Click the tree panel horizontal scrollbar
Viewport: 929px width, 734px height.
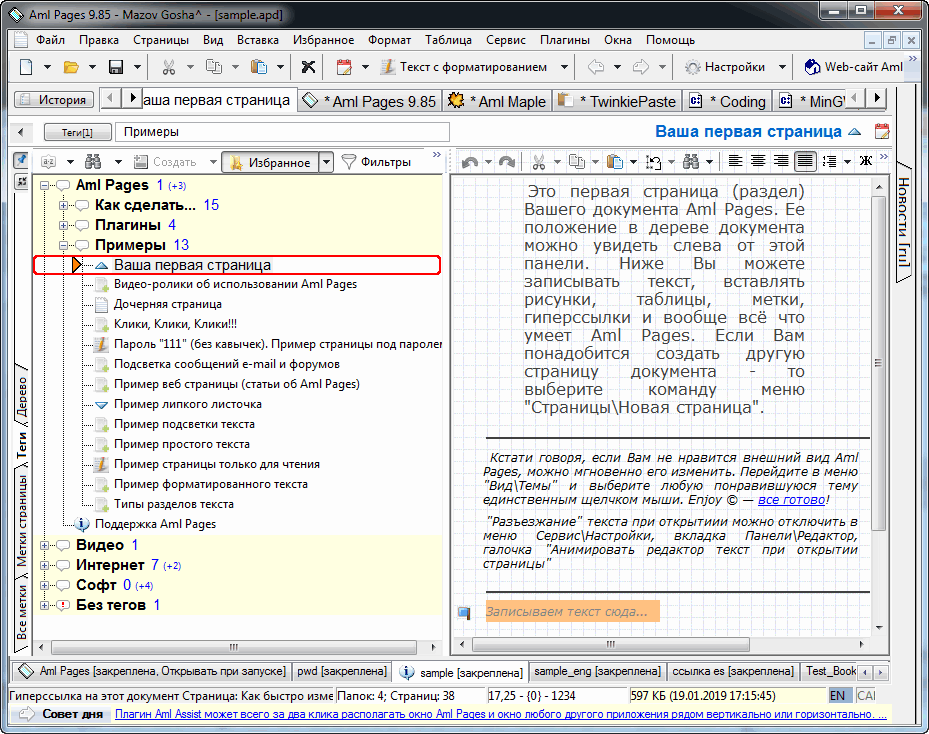coord(235,647)
